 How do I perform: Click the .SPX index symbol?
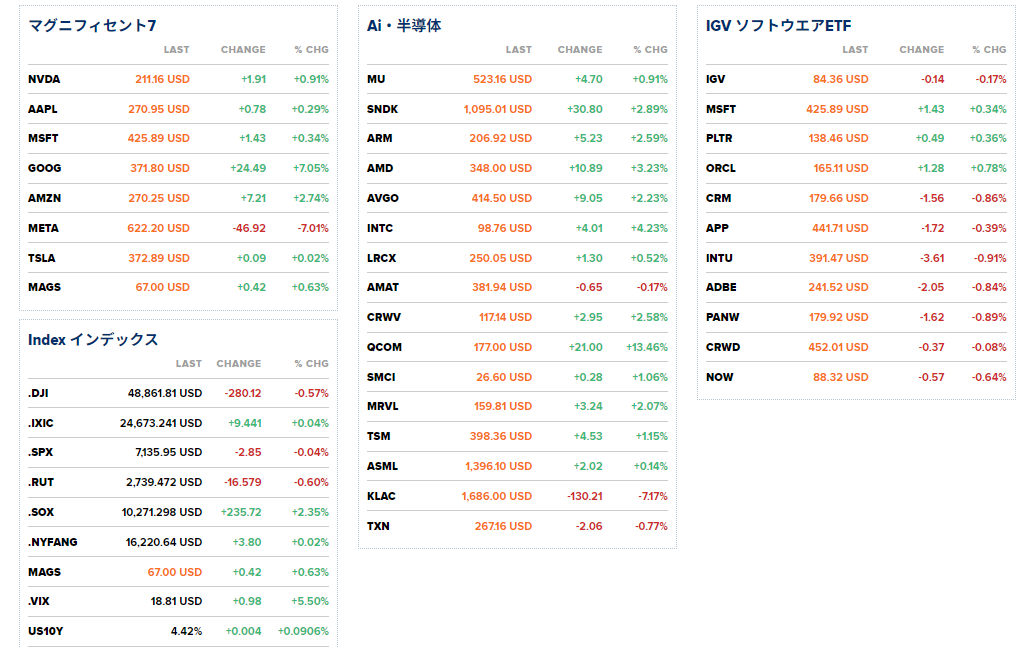coord(41,452)
